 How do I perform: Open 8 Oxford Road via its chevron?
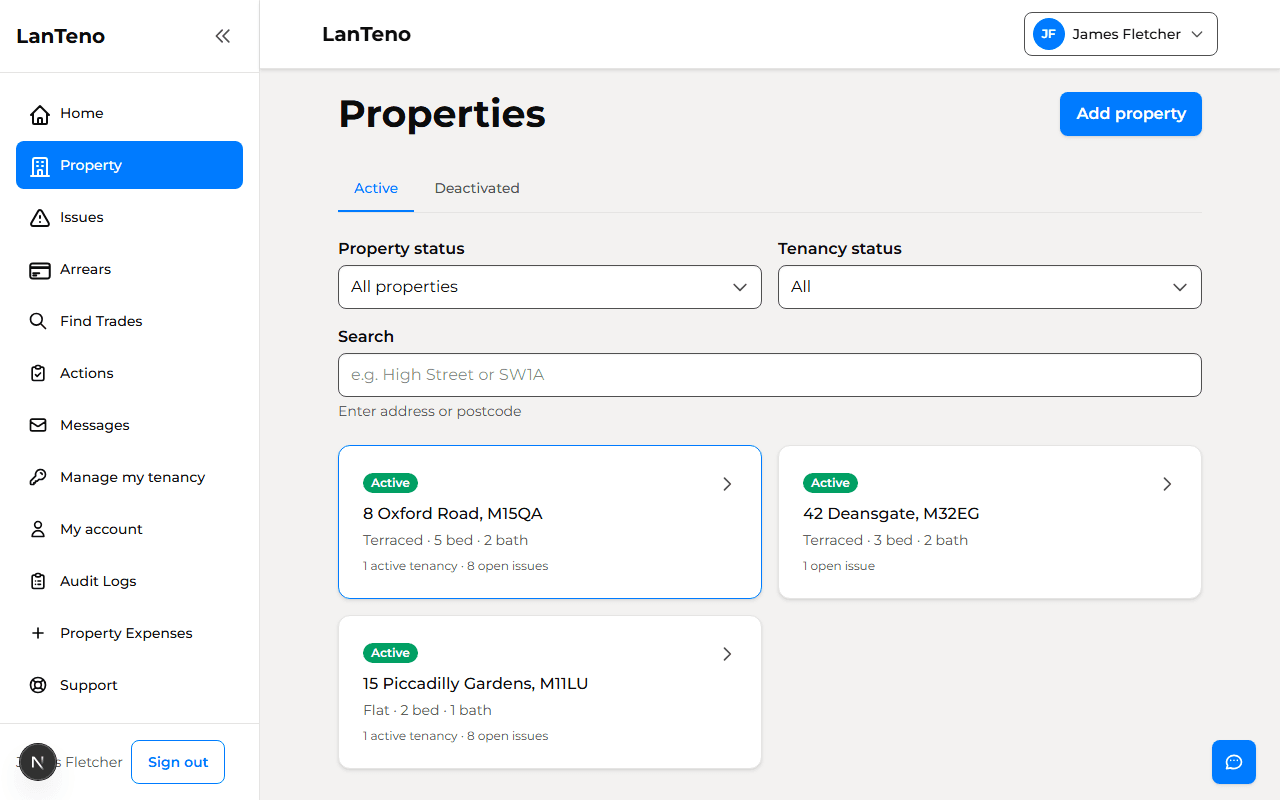pos(727,484)
